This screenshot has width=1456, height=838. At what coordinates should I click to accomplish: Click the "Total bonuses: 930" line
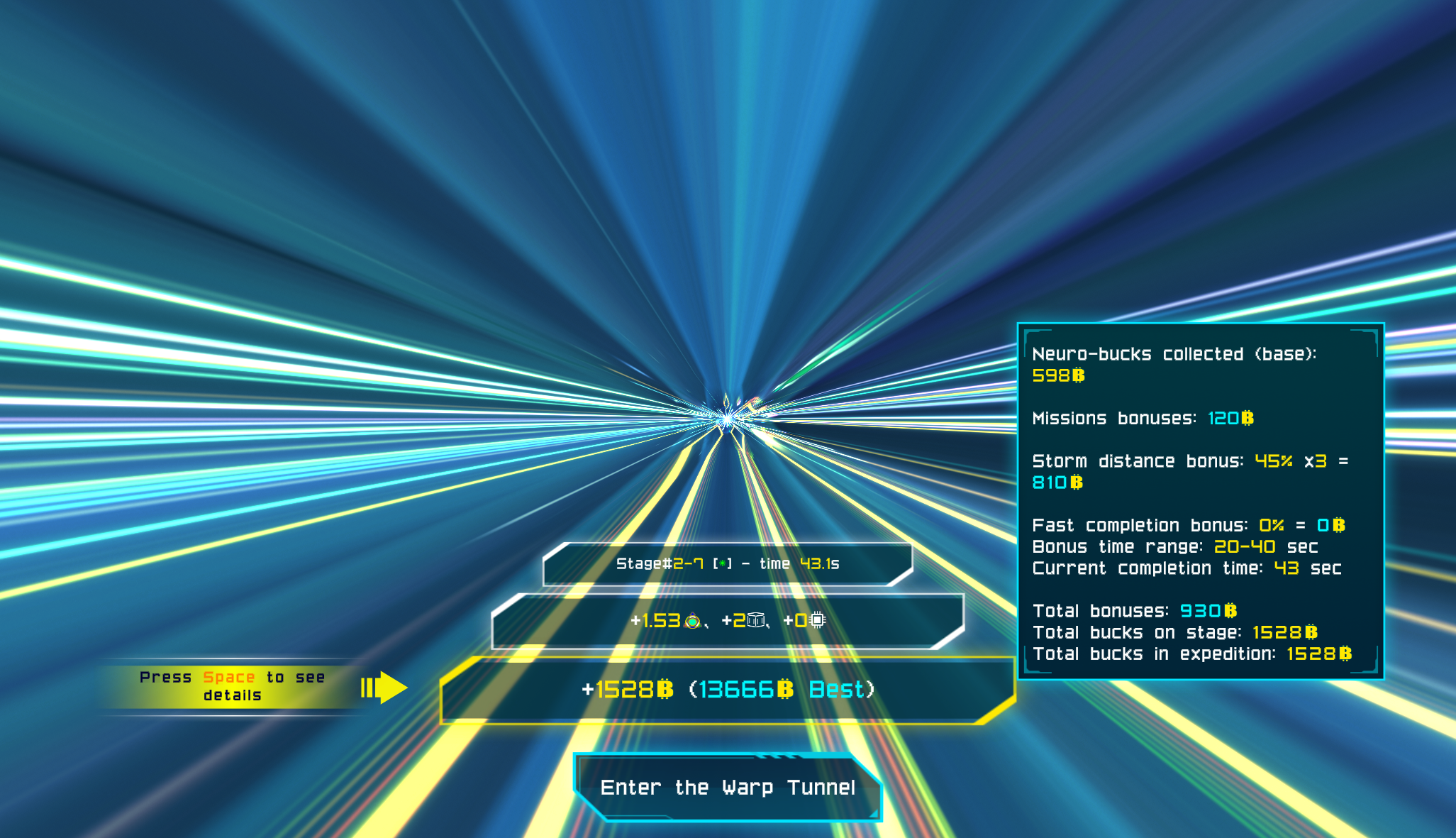point(1135,611)
